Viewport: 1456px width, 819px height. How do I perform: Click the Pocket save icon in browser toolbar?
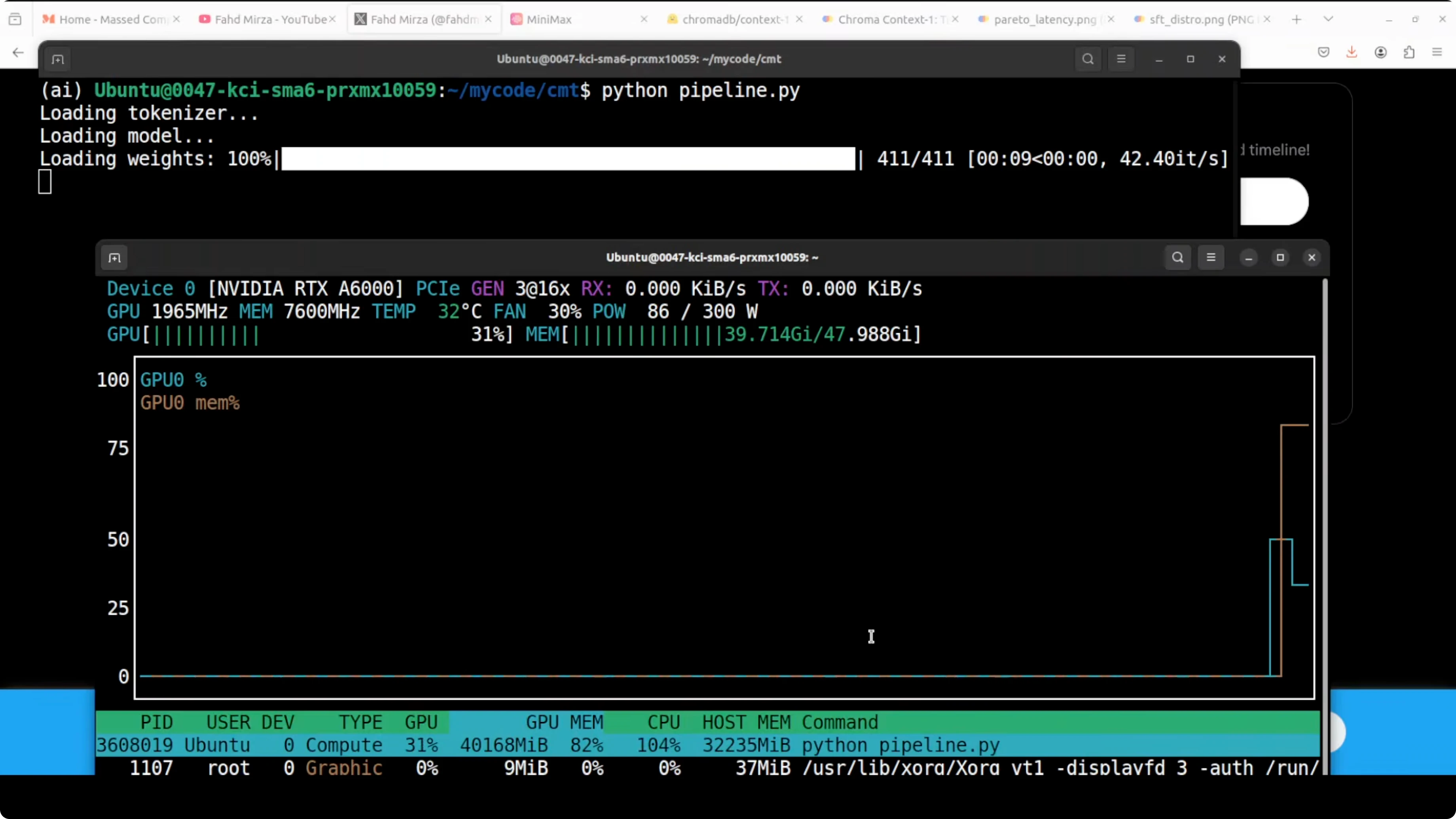(x=1323, y=53)
